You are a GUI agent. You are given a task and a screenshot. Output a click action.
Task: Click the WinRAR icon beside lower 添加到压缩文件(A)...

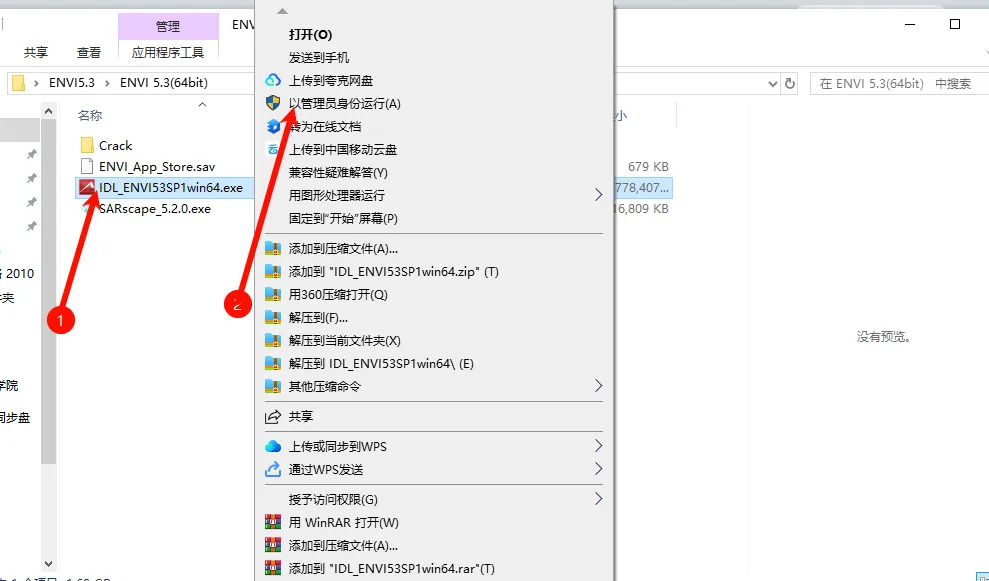(272, 546)
